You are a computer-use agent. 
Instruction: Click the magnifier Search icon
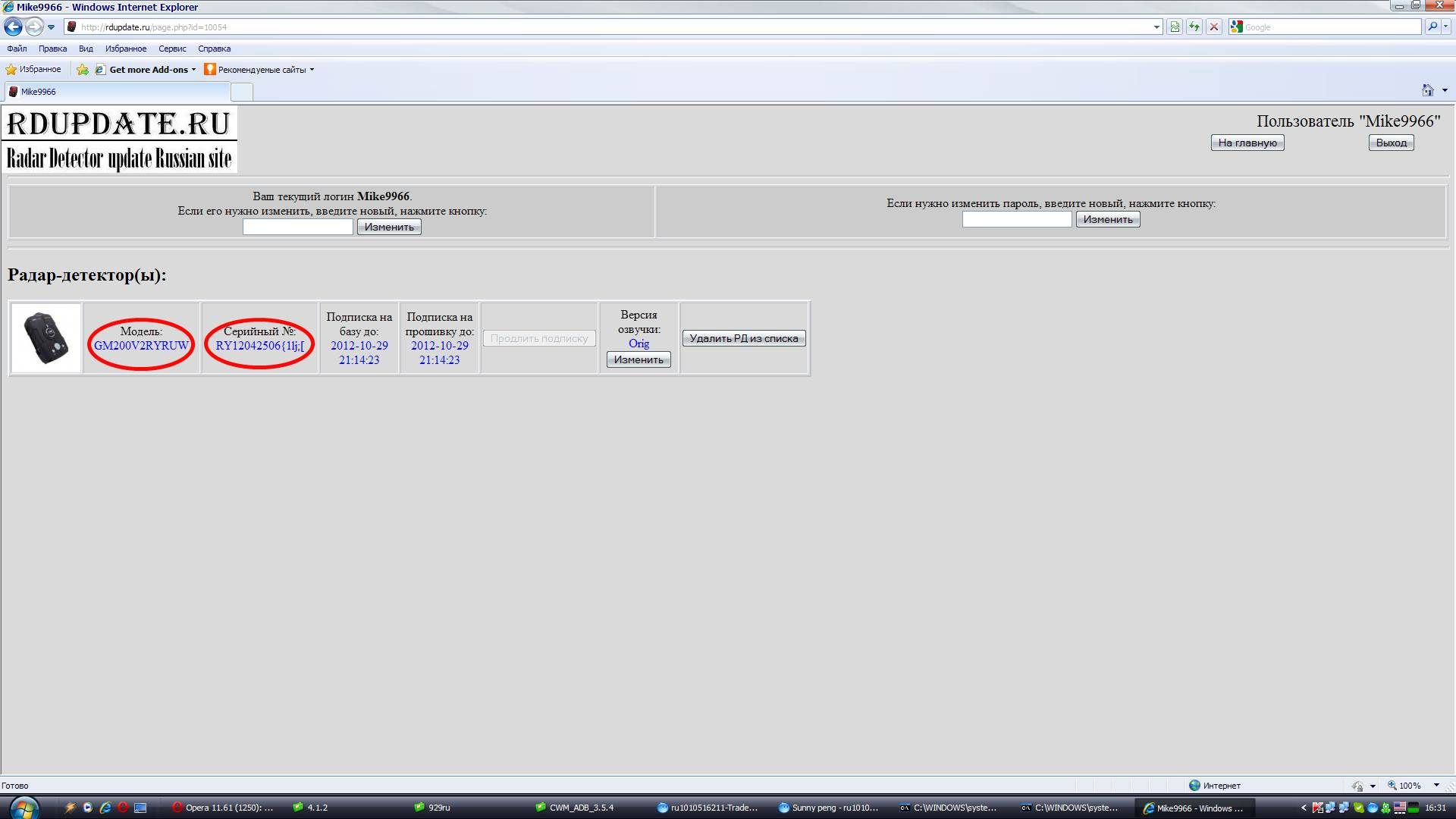tap(1432, 27)
